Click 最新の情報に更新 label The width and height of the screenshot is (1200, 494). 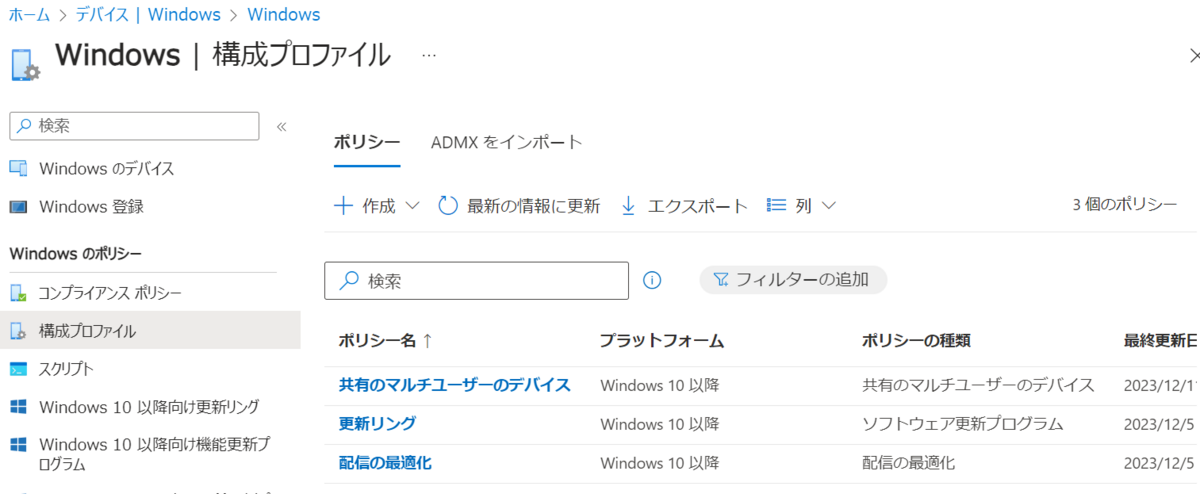[534, 206]
